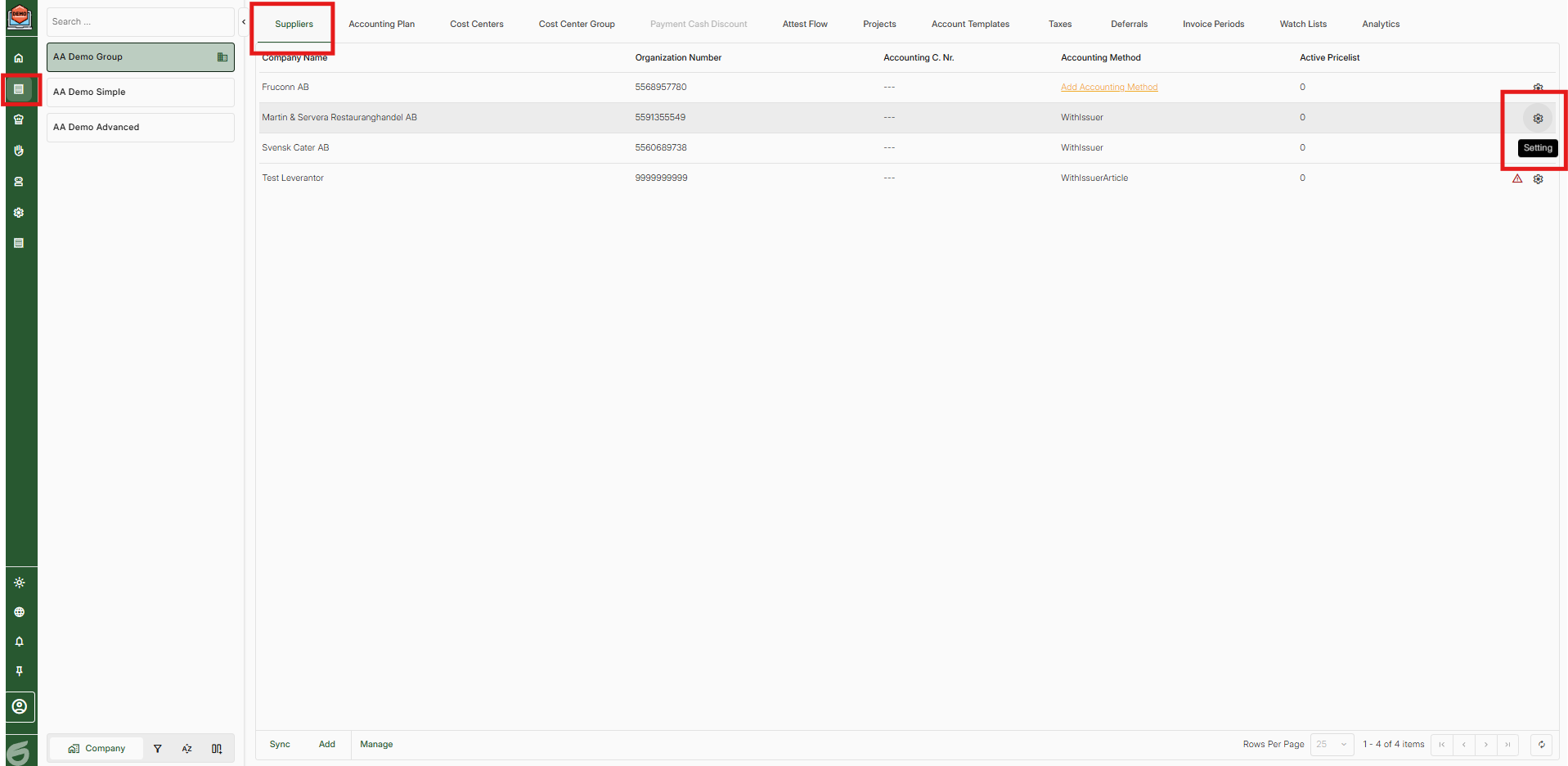
Task: Open settings gear for Test Leverantor row
Action: [1538, 178]
